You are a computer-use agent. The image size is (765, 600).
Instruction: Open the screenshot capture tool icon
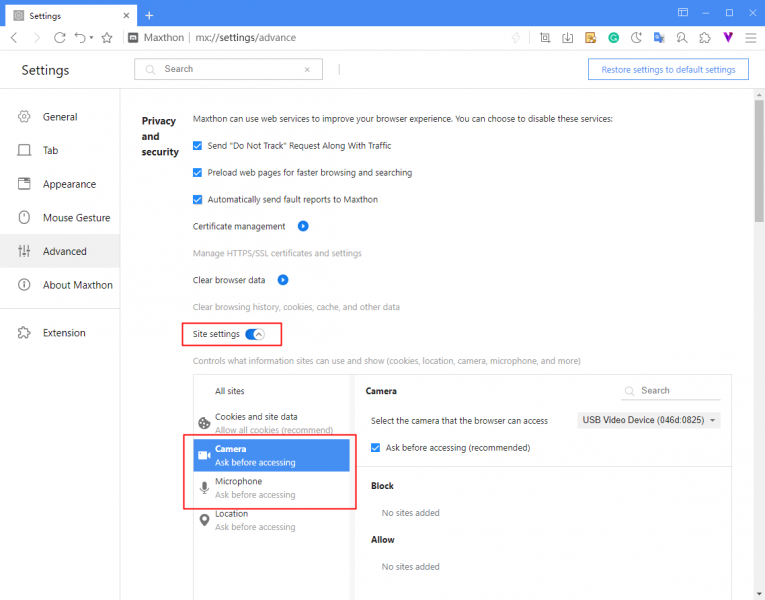tap(545, 38)
